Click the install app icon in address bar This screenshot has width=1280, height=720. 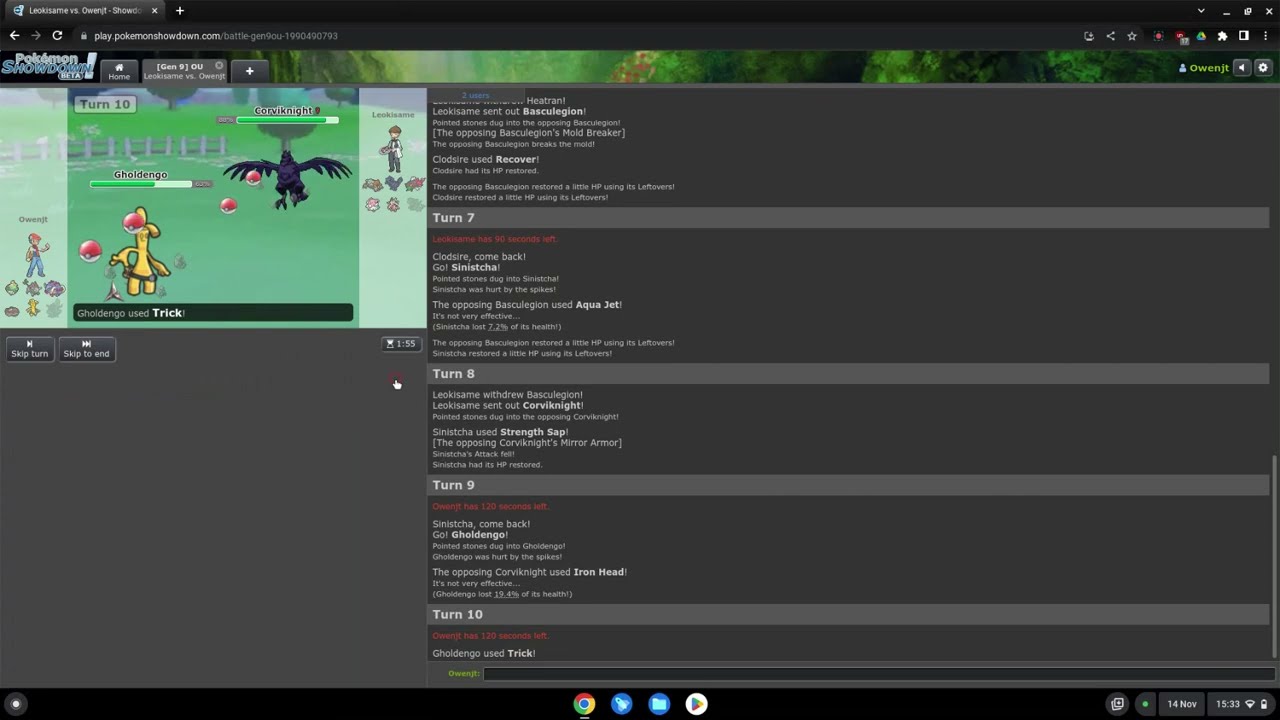(1089, 36)
